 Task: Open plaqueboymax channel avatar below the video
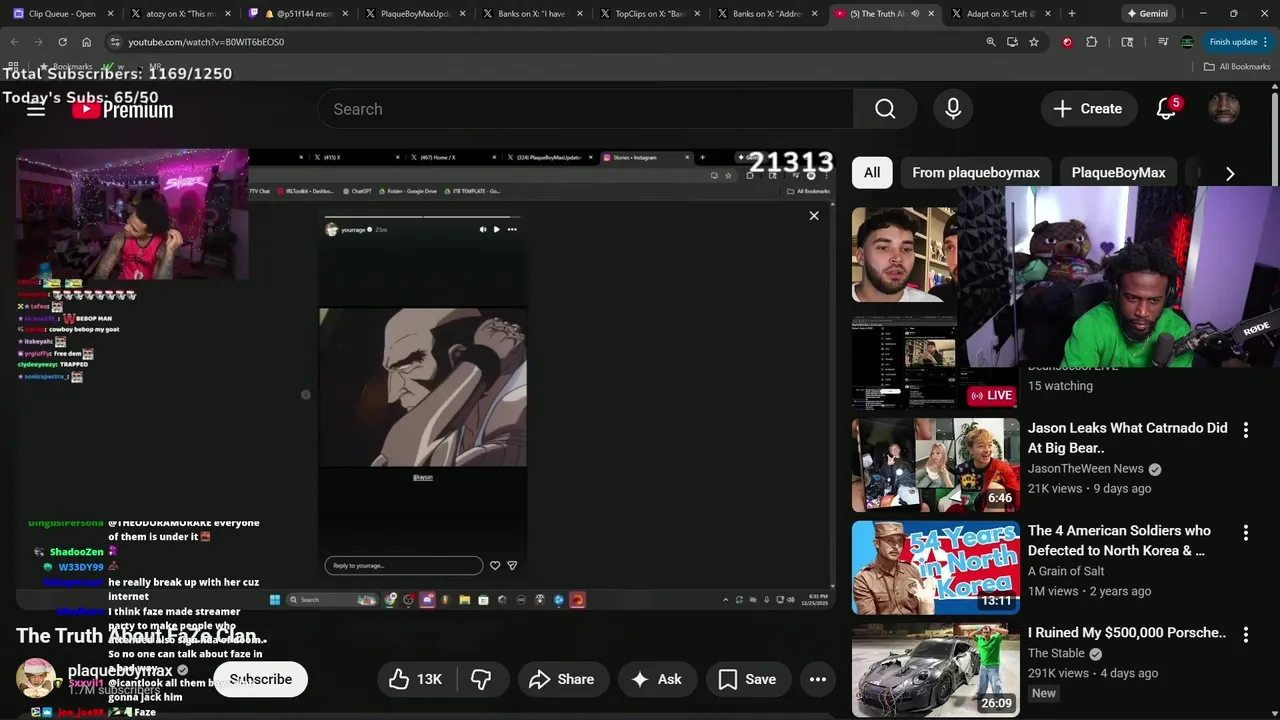[x=36, y=677]
